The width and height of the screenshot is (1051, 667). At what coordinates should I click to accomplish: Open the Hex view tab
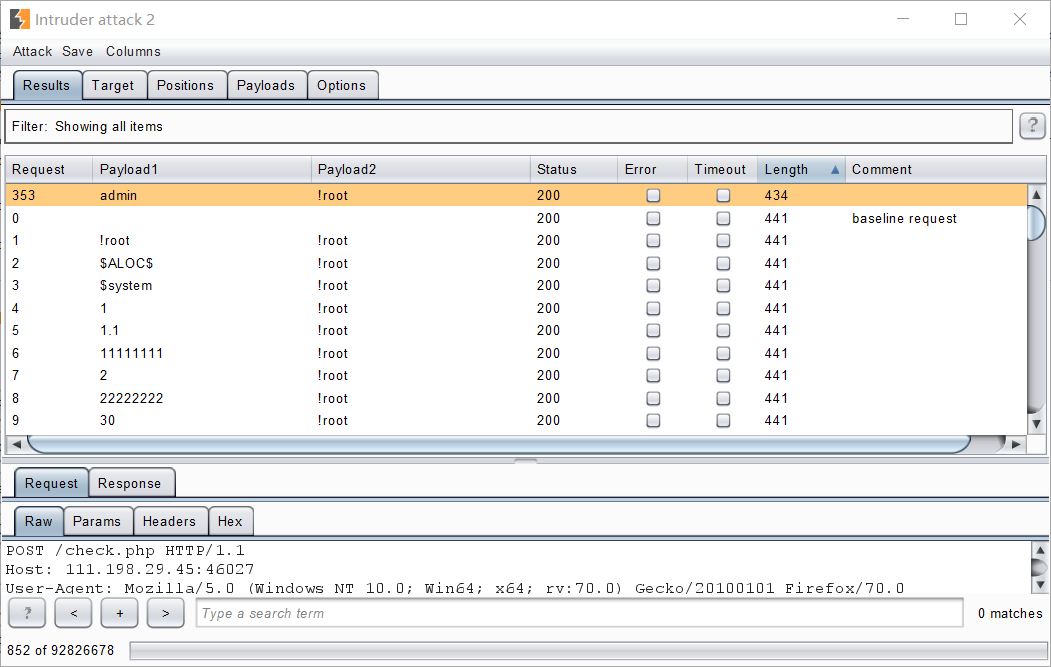coord(230,521)
